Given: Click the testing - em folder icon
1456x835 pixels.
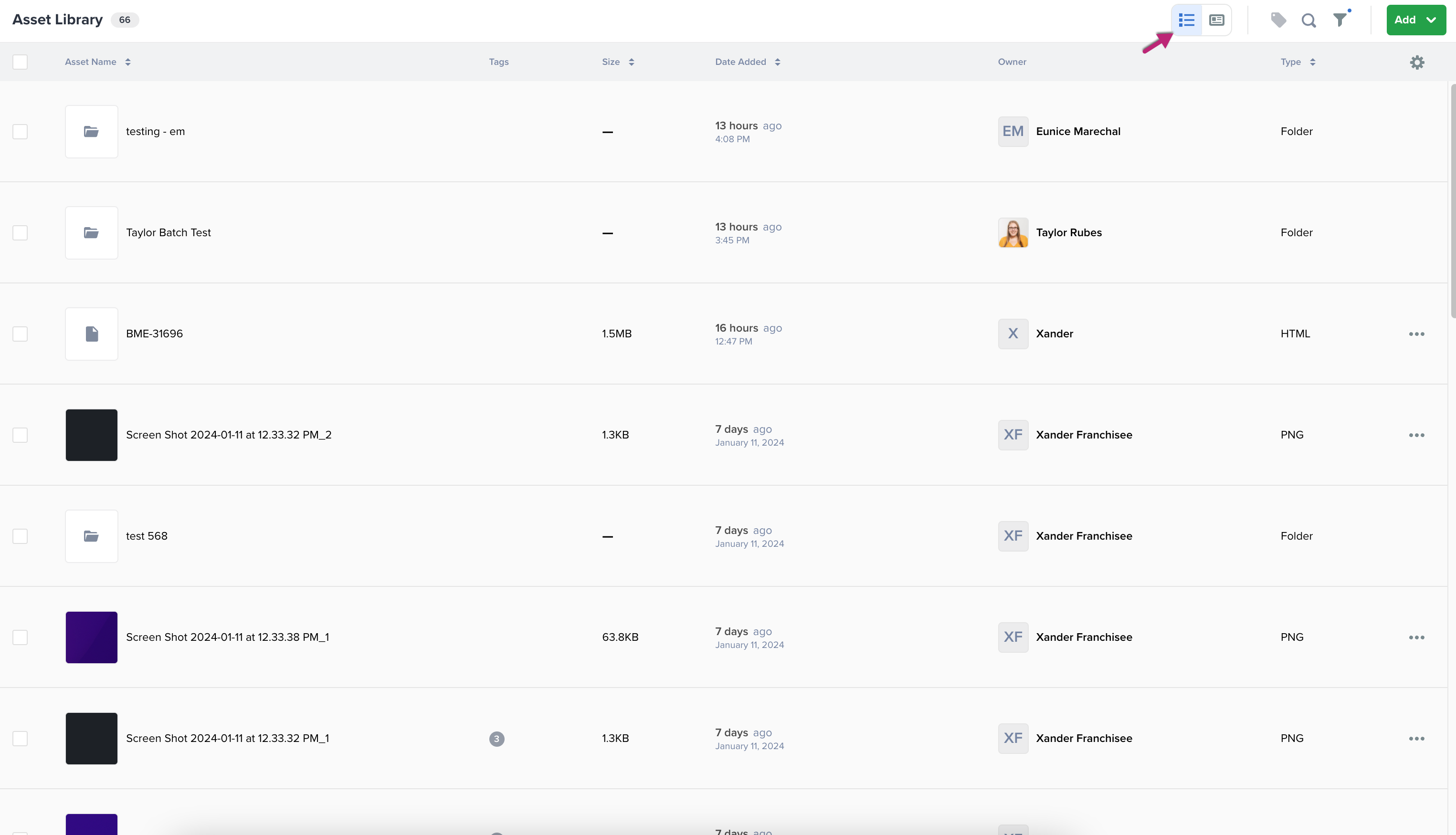Looking at the screenshot, I should (91, 132).
